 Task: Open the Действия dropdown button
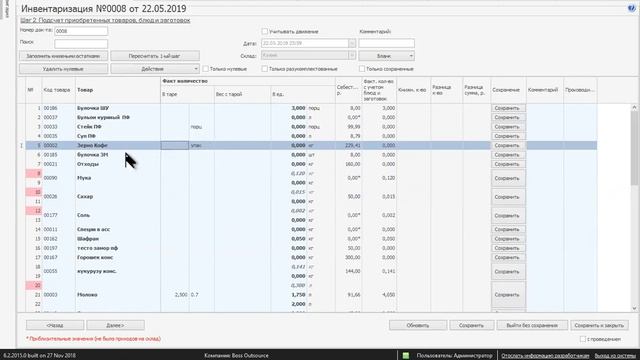click(155, 69)
